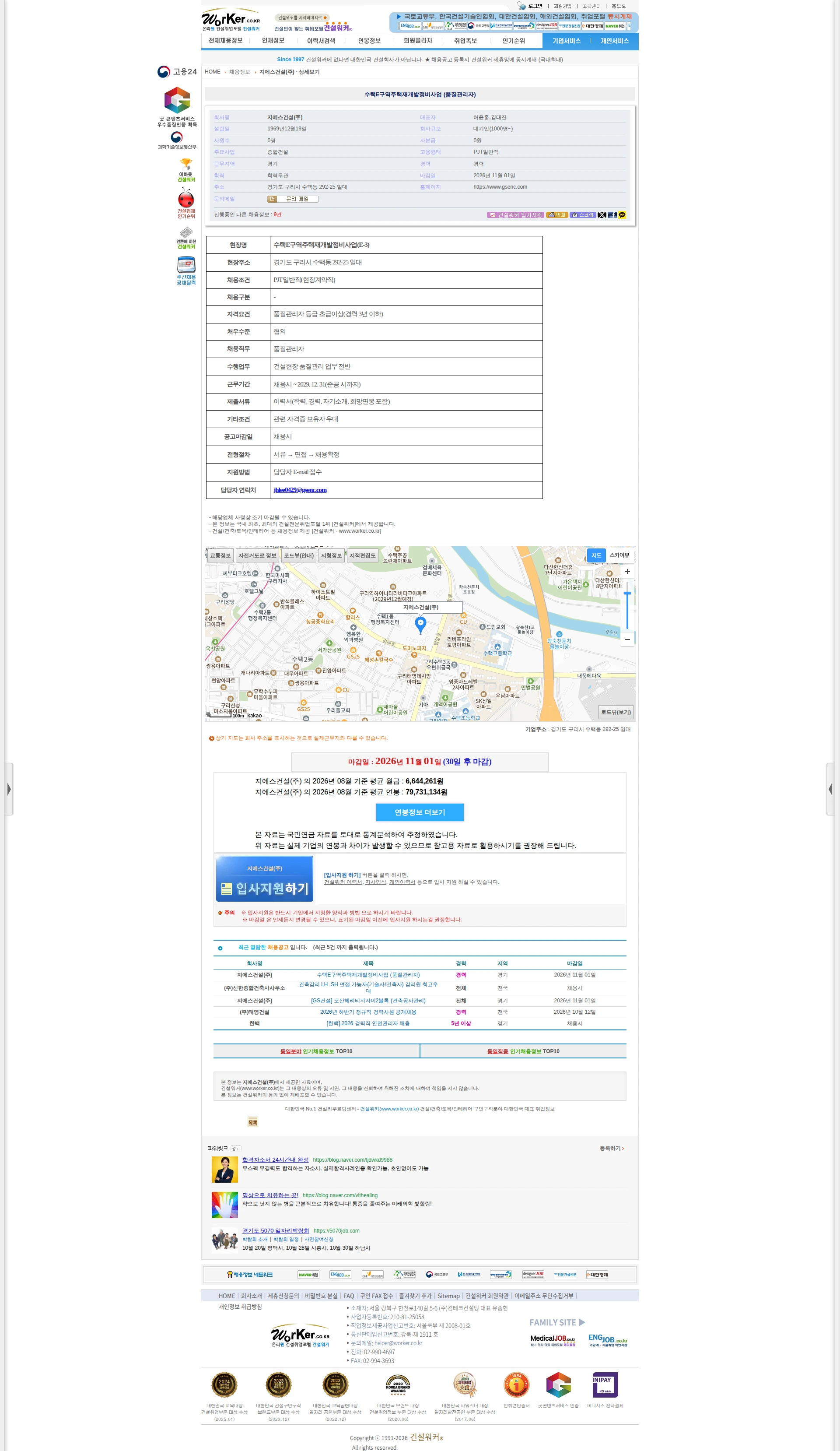Open the jhlee0429@gsenc.com email link
The width and height of the screenshot is (840, 1451).
pyautogui.click(x=300, y=490)
